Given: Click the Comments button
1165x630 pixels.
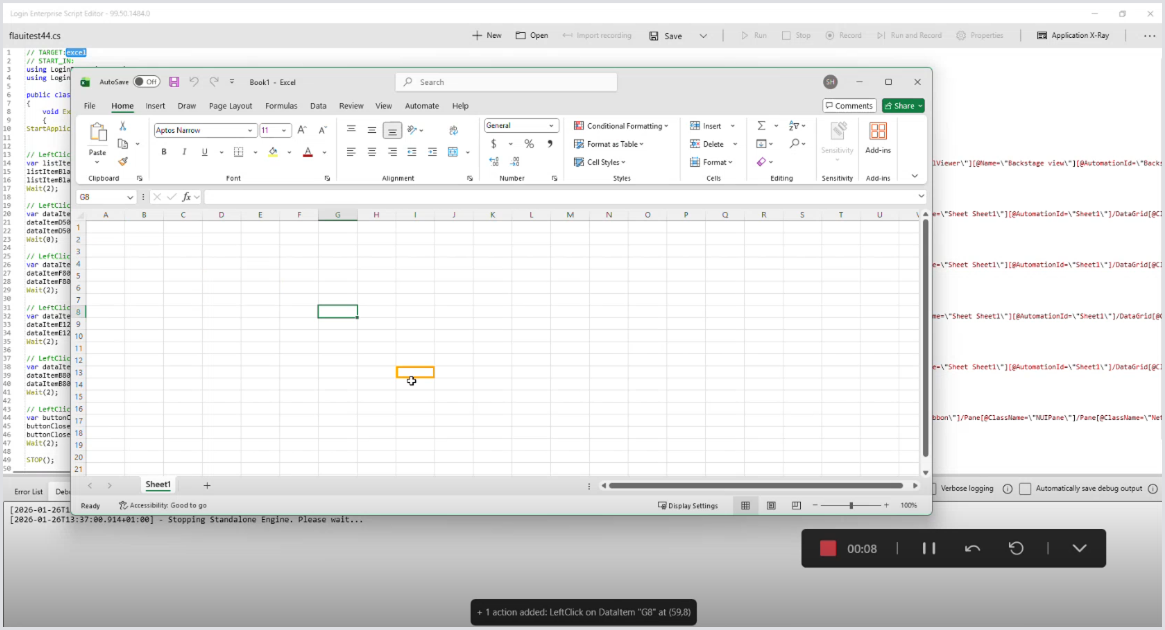Looking at the screenshot, I should 849,106.
